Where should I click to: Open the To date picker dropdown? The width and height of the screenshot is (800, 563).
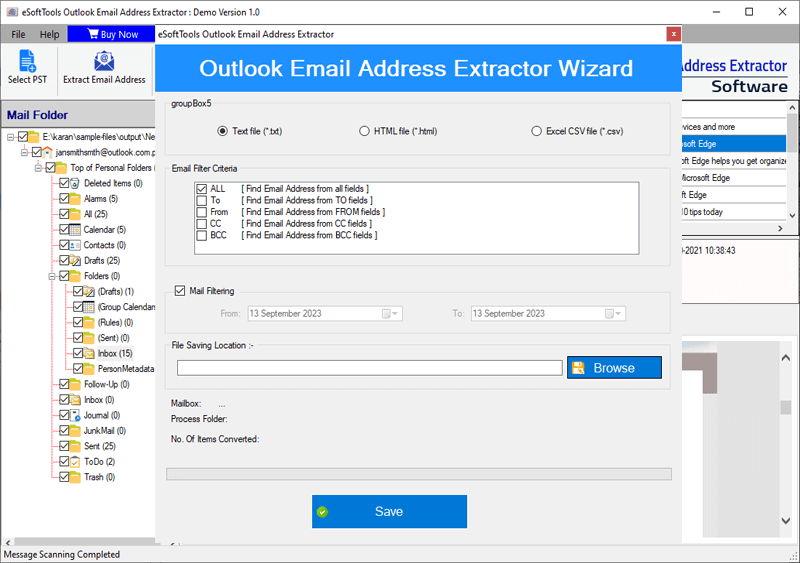(614, 313)
